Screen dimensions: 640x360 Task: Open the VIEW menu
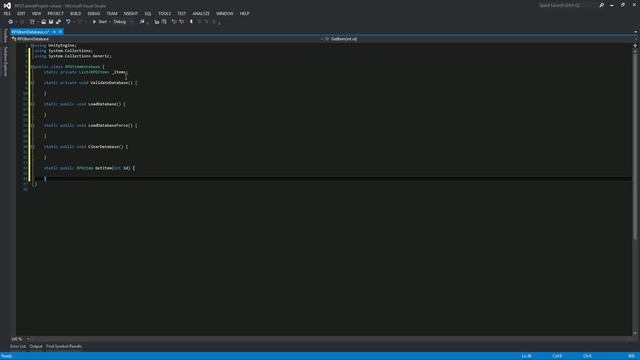click(x=36, y=13)
